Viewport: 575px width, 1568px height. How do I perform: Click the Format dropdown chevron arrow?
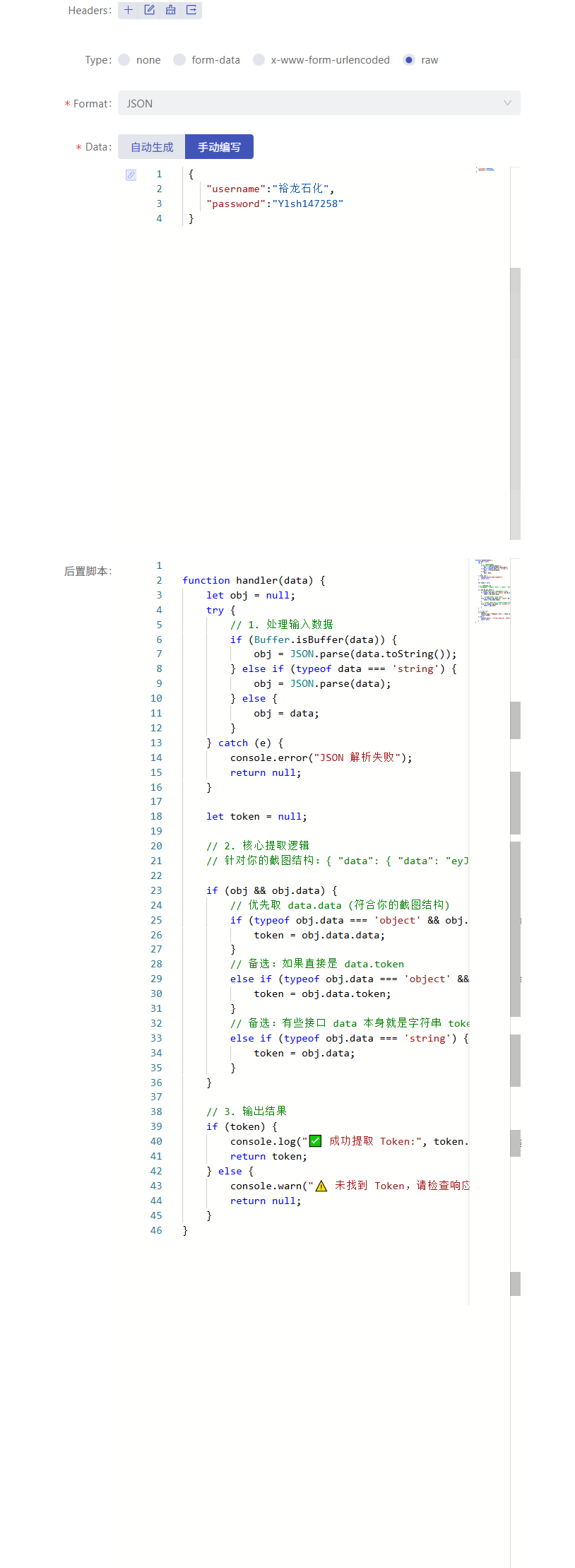(x=507, y=103)
